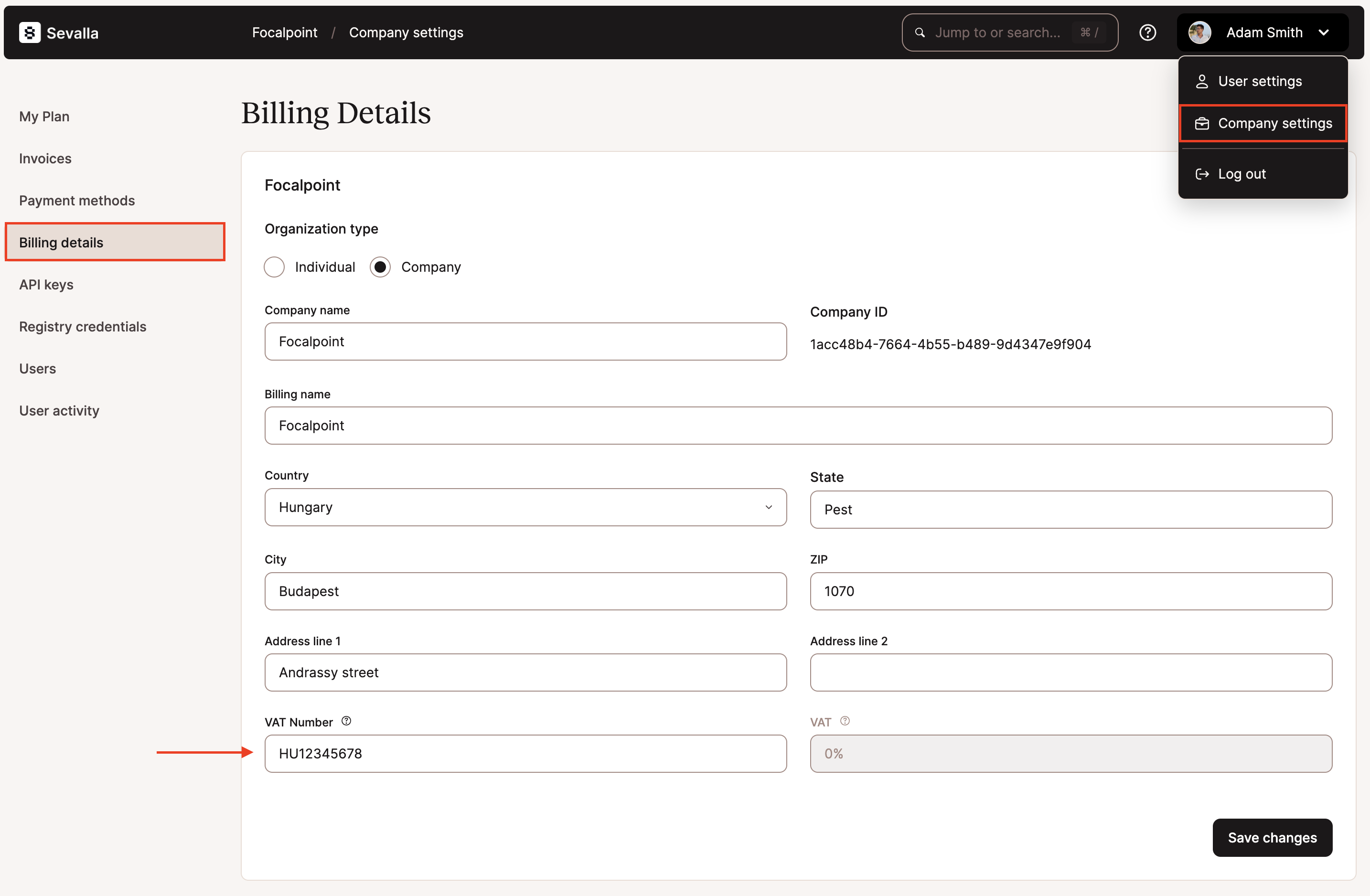Screen dimensions: 1370x896
Task: Click the VAT Number help icon
Action: tap(346, 721)
